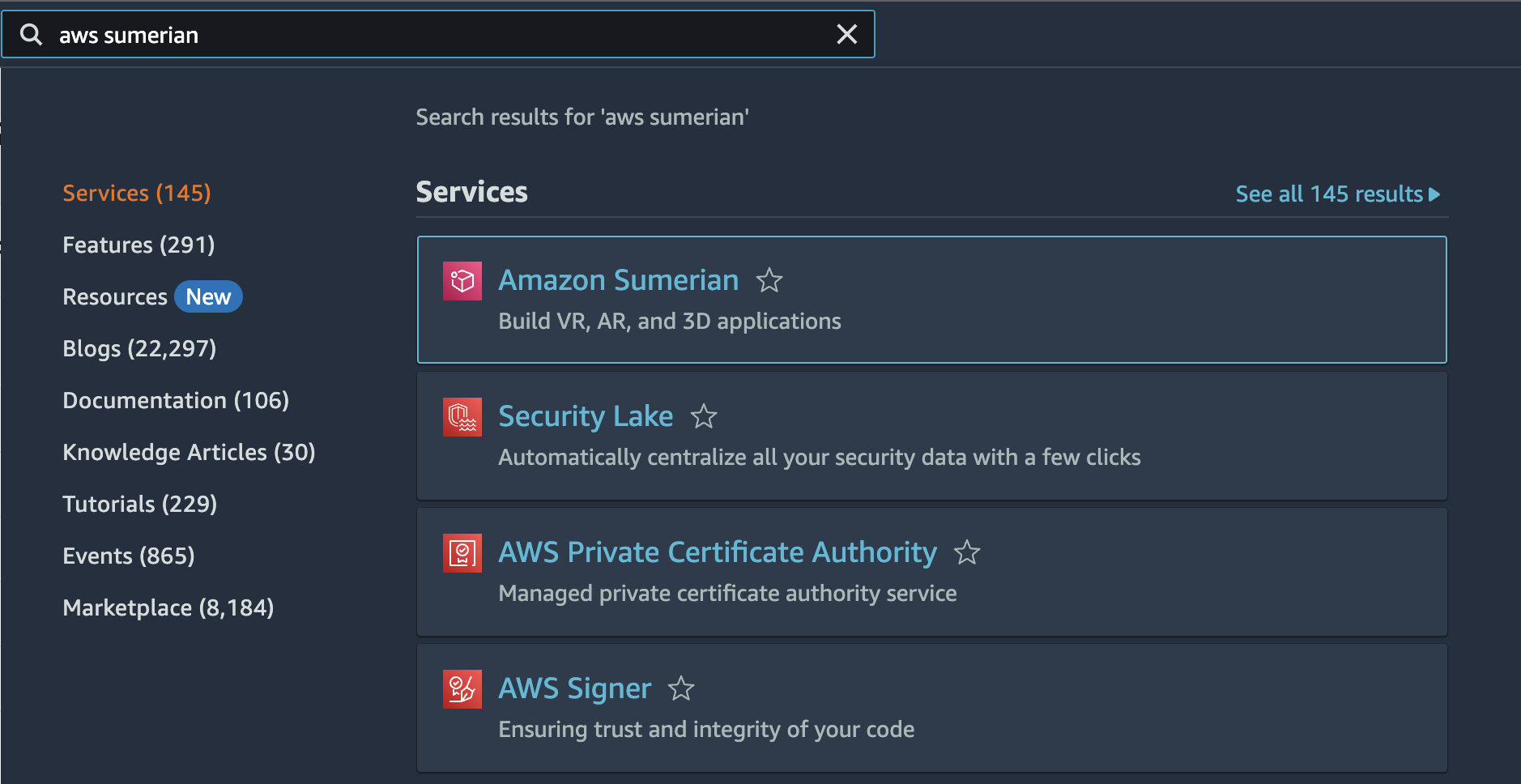Screen dimensions: 1521x784
Task: Click the 'Search results for aws sumerian' text
Action: coord(582,117)
